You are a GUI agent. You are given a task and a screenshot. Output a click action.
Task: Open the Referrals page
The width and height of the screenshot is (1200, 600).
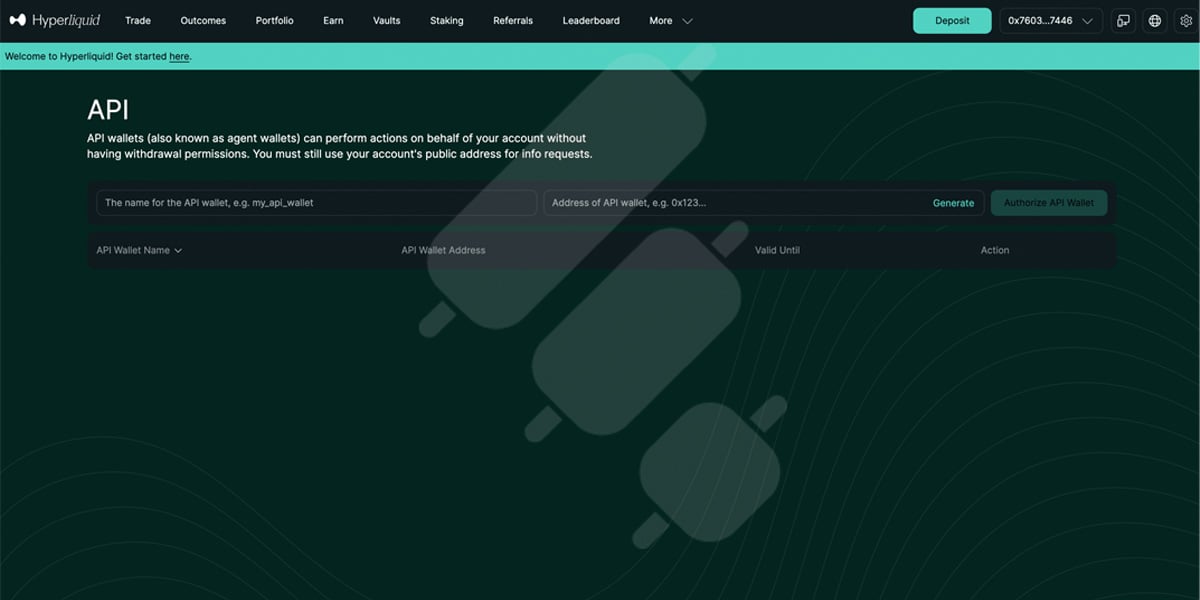513,20
